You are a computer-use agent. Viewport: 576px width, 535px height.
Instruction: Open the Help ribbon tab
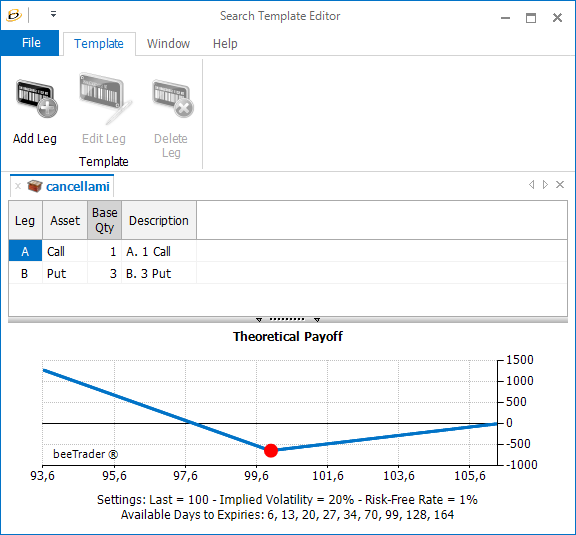coord(225,44)
